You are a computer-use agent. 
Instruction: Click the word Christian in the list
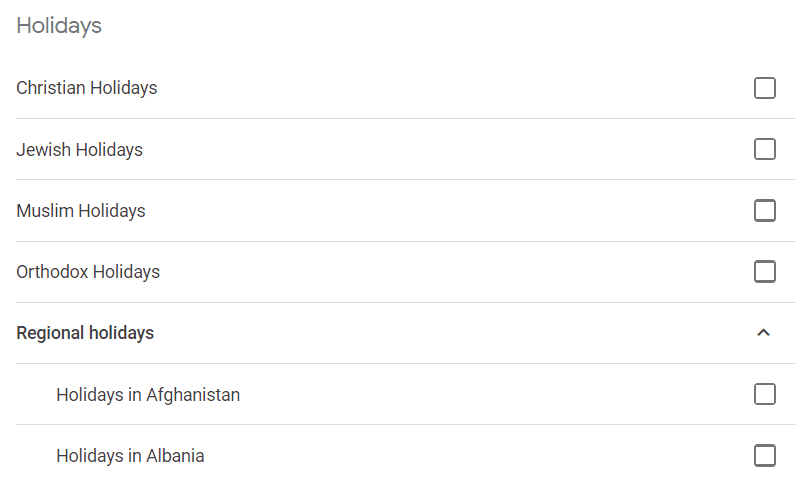(x=51, y=88)
